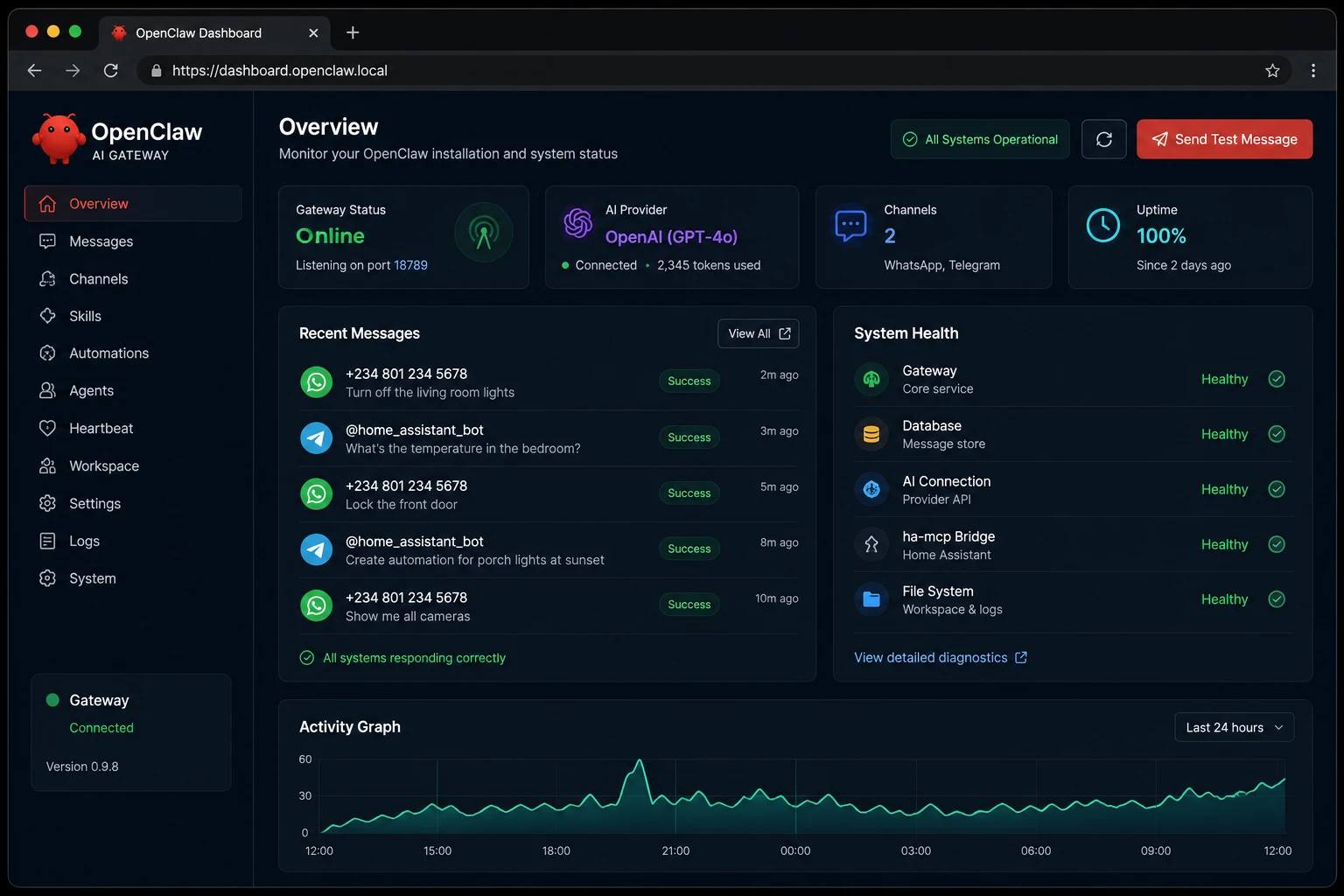Open Workspace in the sidebar
1344x896 pixels.
tap(133, 466)
